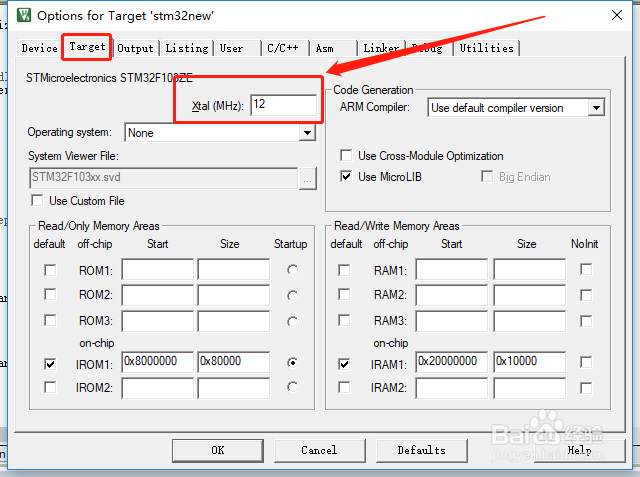Toggle IROM1 default checkbox
The image size is (640, 477).
50,364
